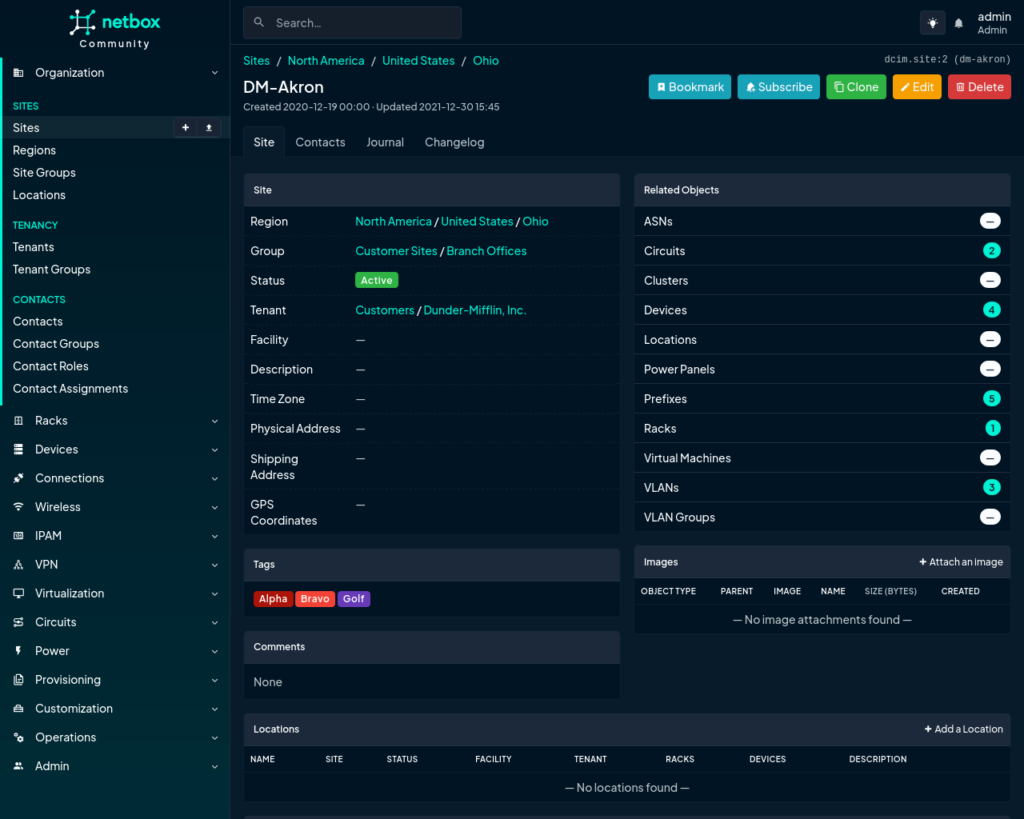
Task: Switch to the Journal tab
Action: pyautogui.click(x=385, y=142)
